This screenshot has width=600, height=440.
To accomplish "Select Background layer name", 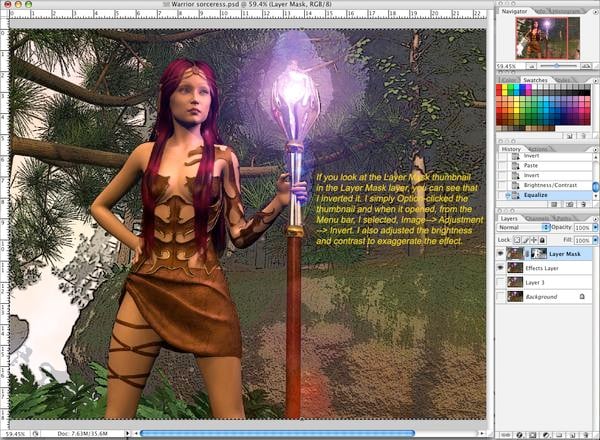I will pos(541,297).
